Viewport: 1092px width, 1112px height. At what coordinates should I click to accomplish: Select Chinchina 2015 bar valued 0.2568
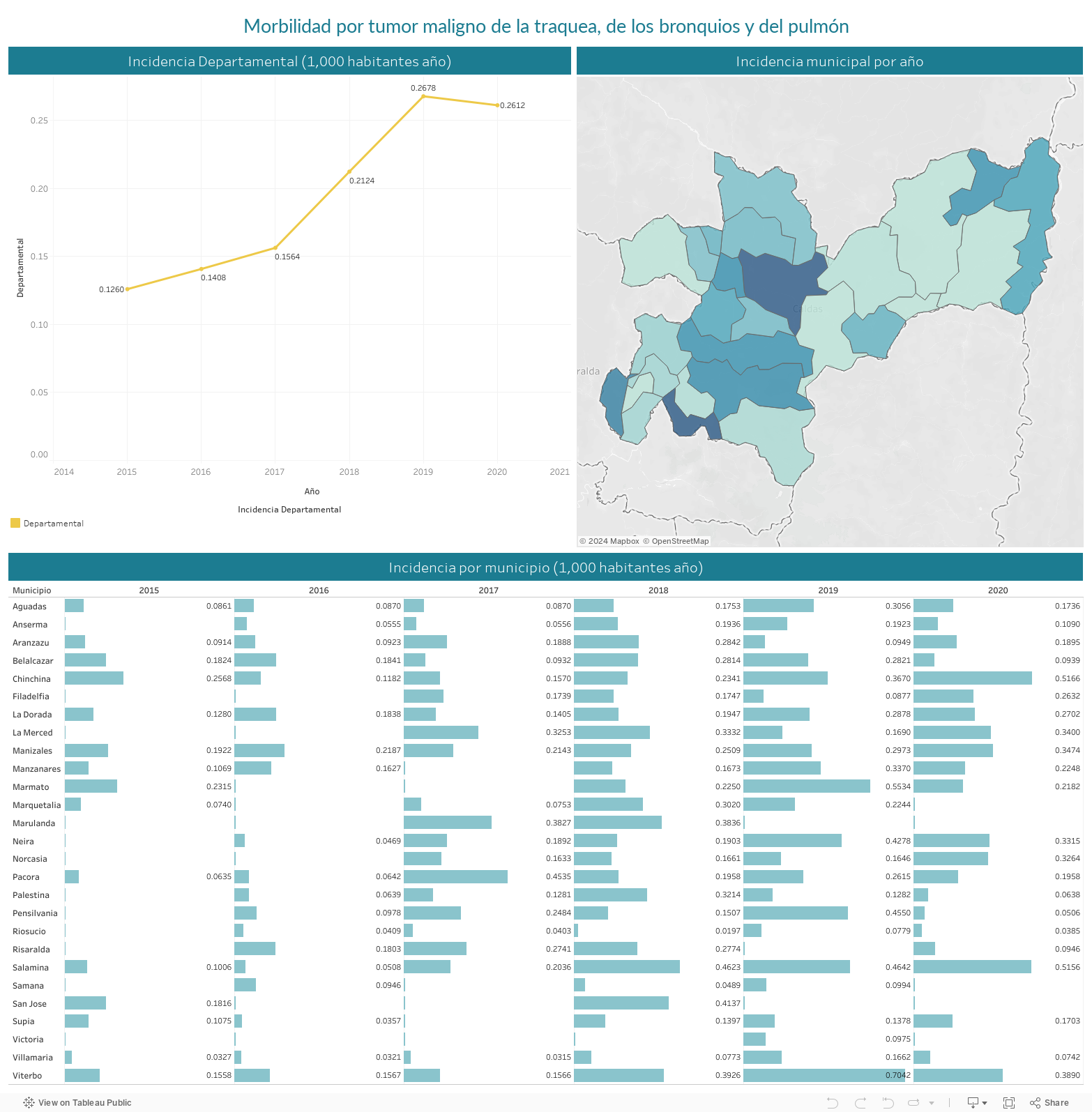pyautogui.click(x=94, y=678)
